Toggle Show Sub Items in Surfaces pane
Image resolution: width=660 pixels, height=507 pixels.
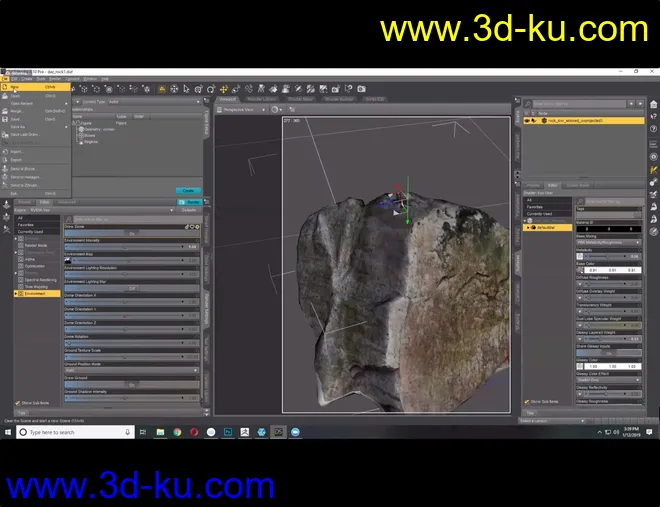click(527, 401)
